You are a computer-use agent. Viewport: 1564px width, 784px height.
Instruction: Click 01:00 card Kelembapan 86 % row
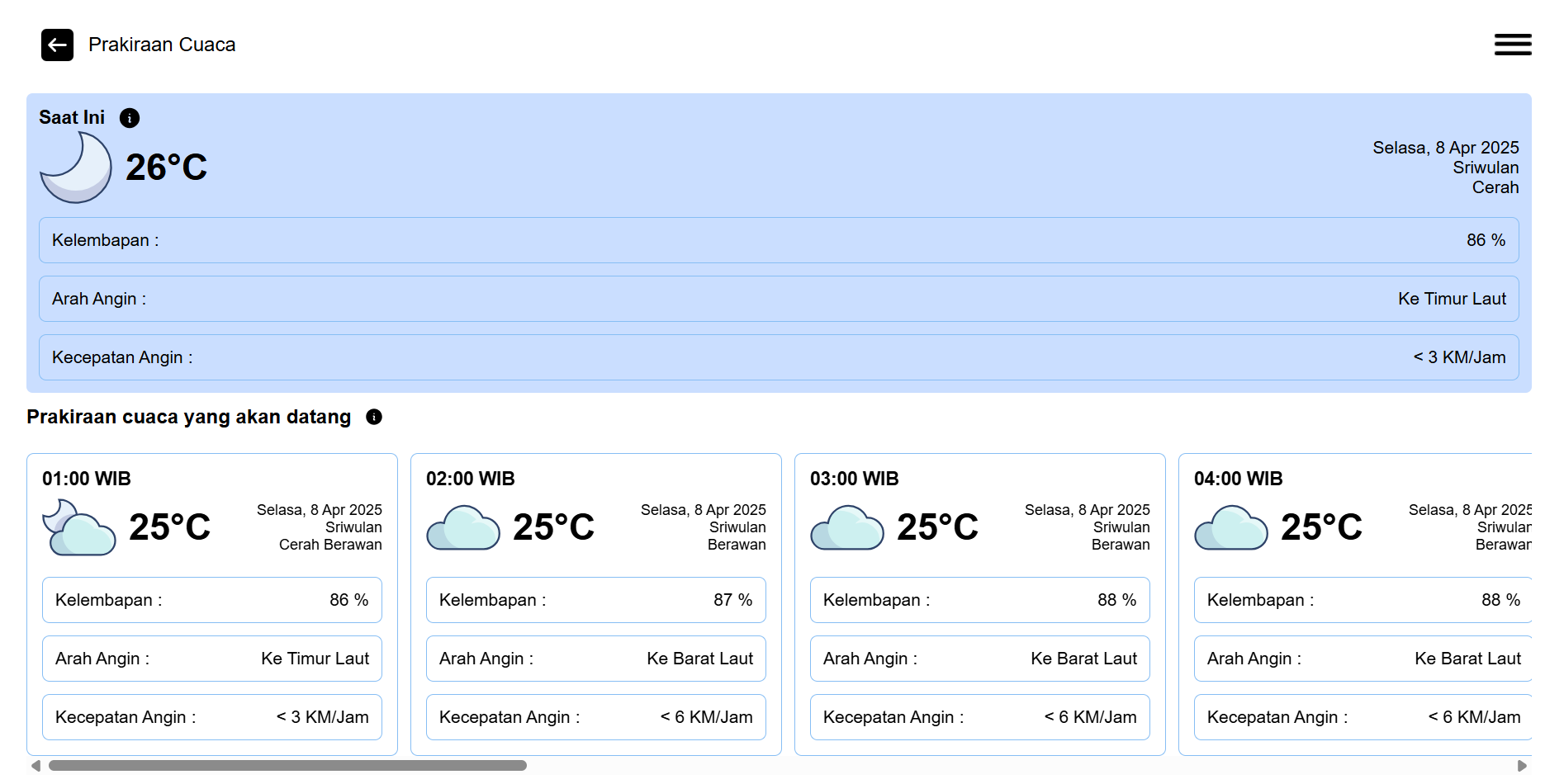point(212,600)
